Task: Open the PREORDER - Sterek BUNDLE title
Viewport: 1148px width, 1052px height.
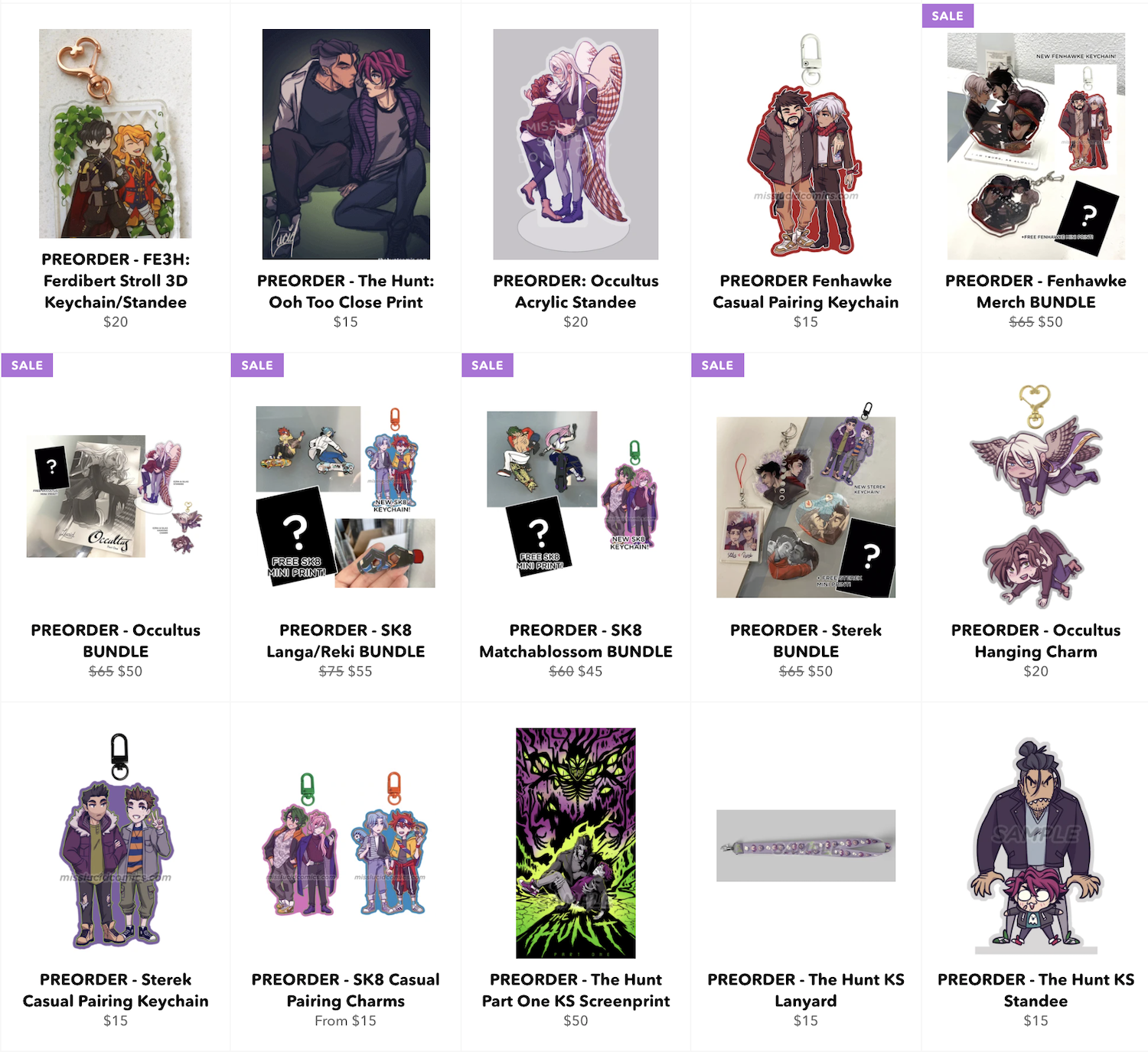Action: (x=806, y=640)
